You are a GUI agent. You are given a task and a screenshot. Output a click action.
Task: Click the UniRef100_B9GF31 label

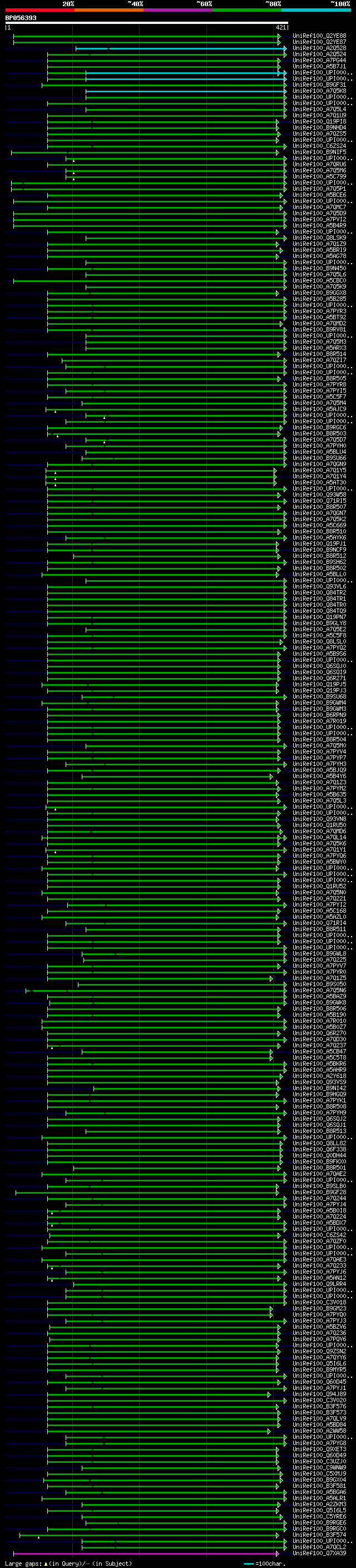(319, 85)
